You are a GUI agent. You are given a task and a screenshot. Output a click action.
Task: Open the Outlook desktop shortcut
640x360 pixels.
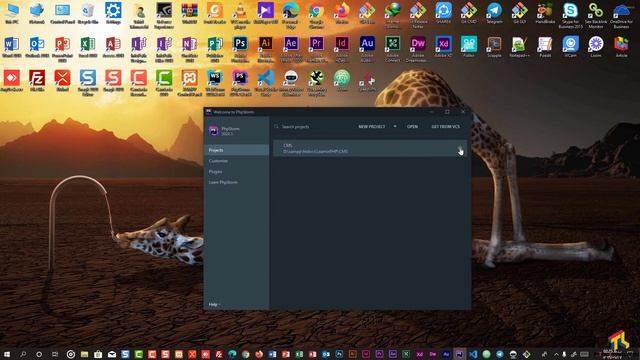[37, 47]
